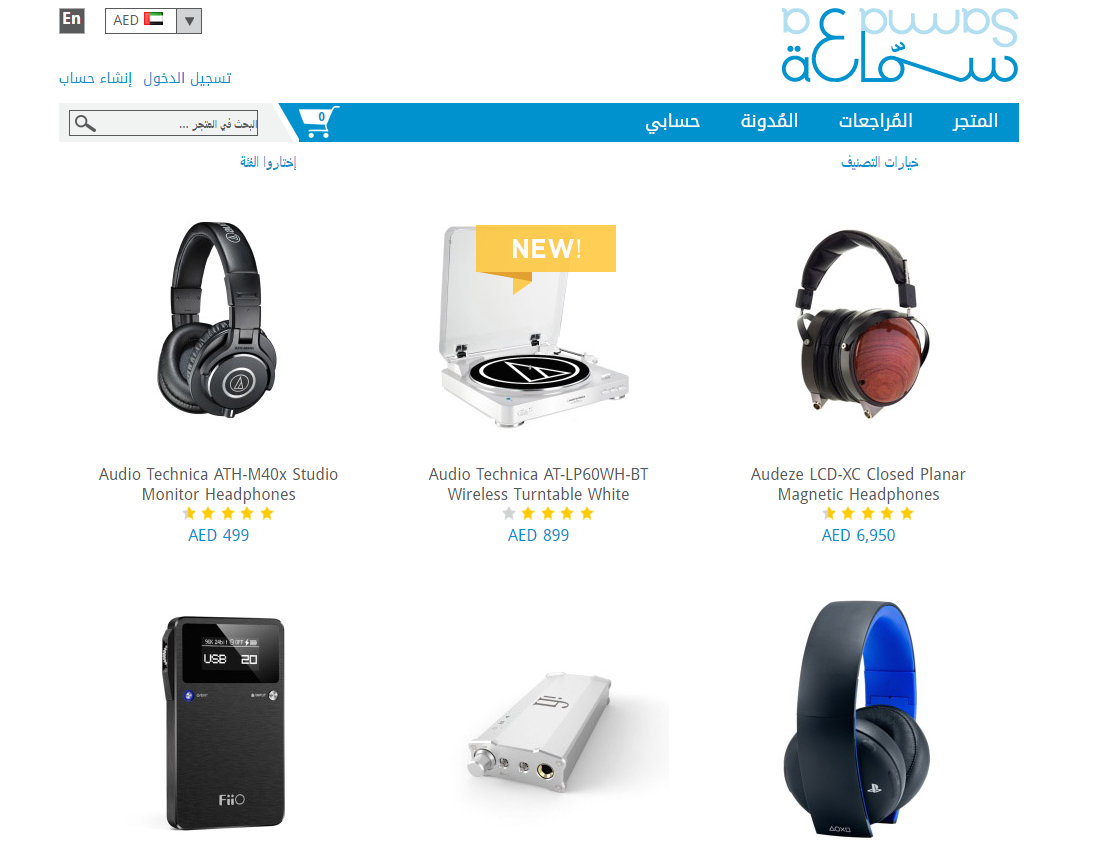Switch language with the En toggle

tap(72, 20)
